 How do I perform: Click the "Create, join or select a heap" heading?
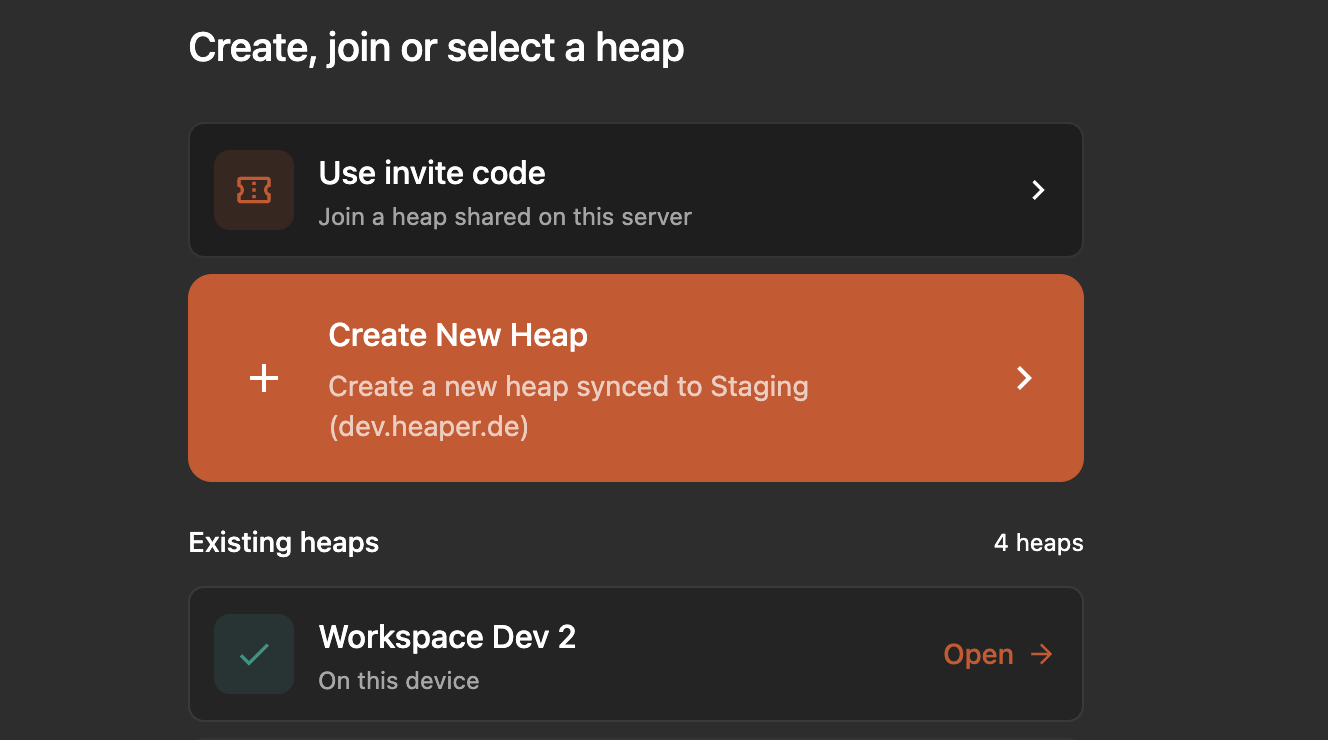click(437, 47)
